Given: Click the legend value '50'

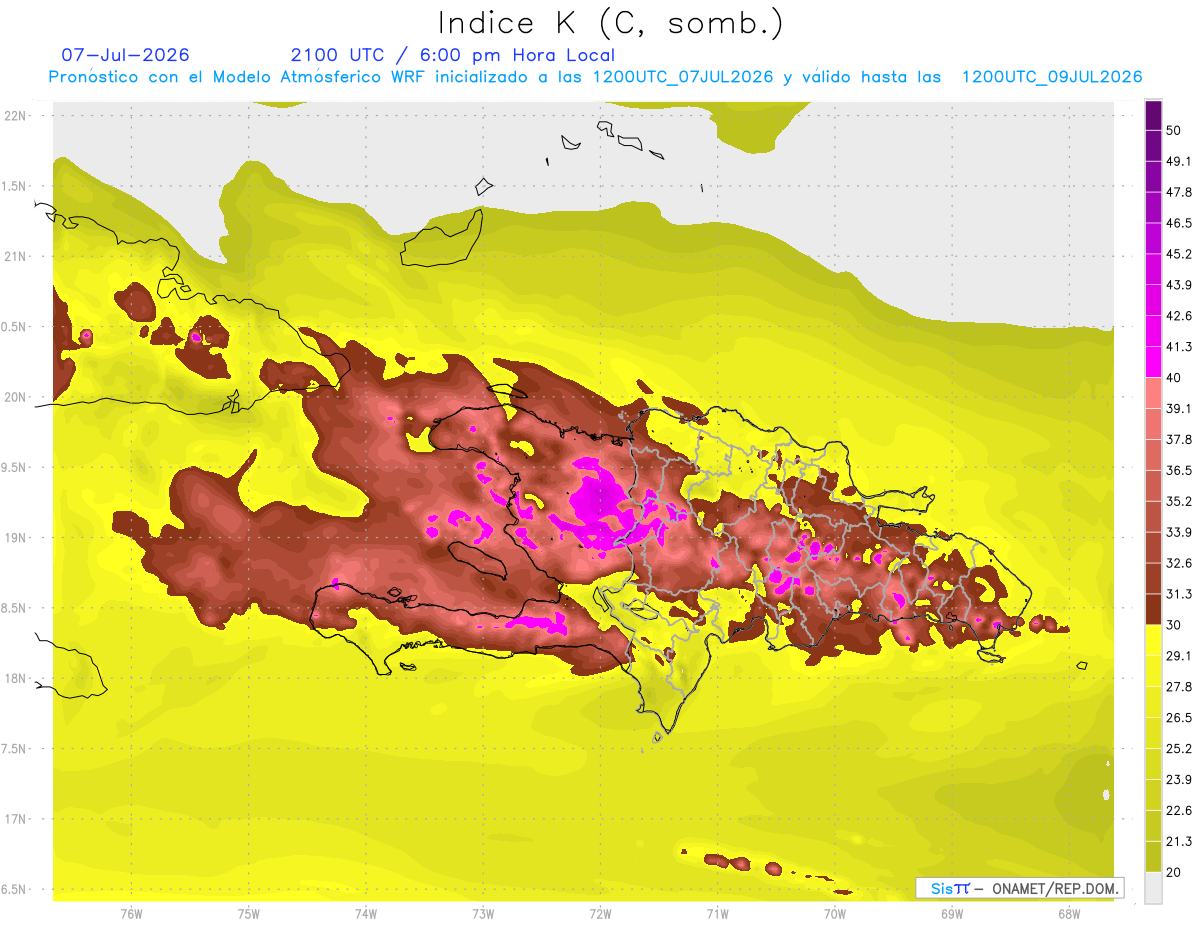Looking at the screenshot, I should pos(1174,130).
